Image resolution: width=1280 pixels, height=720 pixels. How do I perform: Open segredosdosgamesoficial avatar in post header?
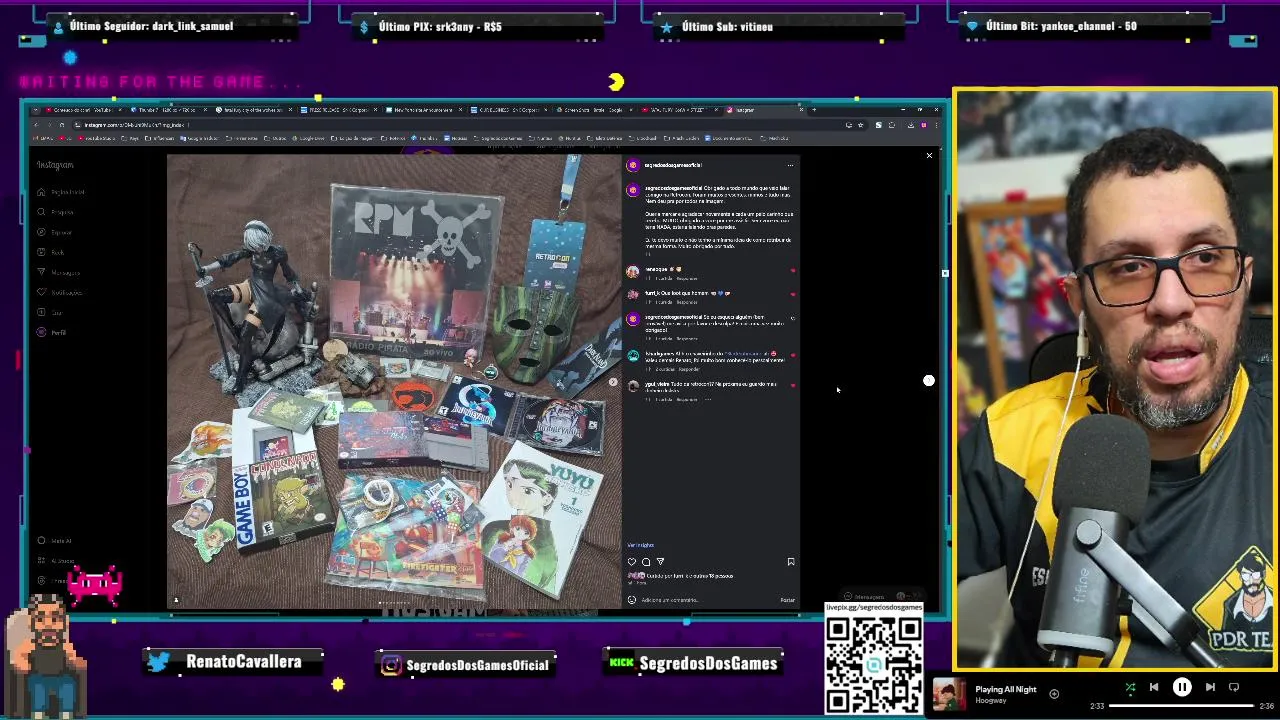tap(632, 165)
